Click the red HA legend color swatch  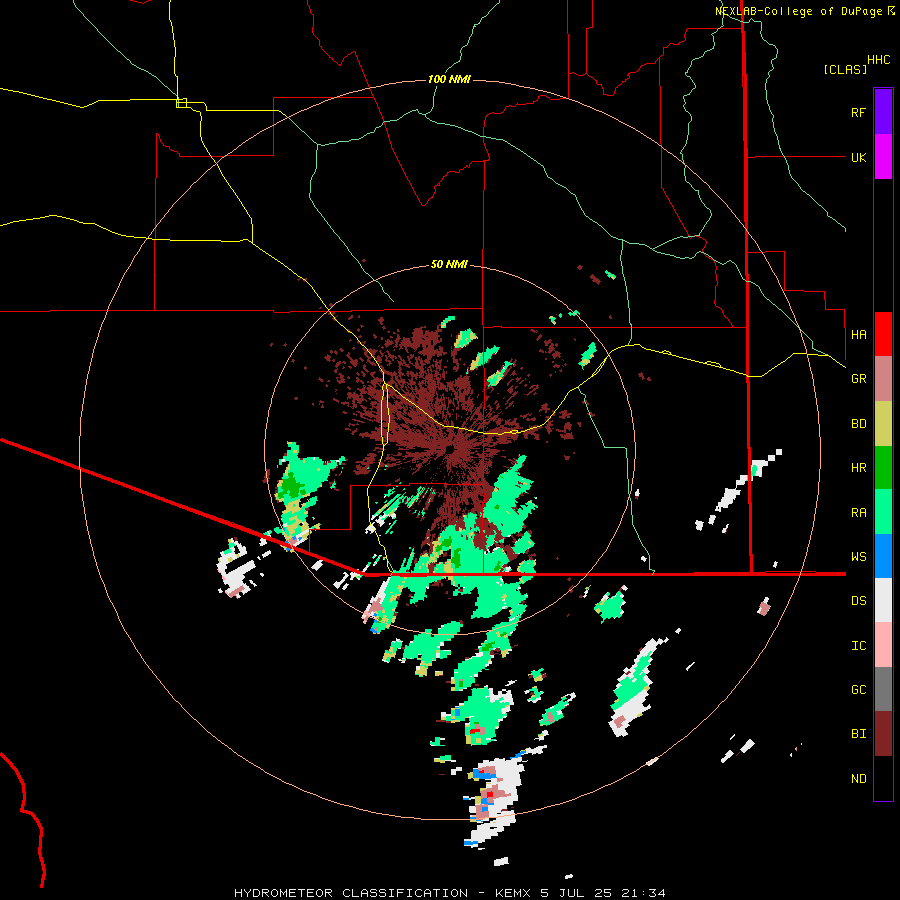pos(883,334)
